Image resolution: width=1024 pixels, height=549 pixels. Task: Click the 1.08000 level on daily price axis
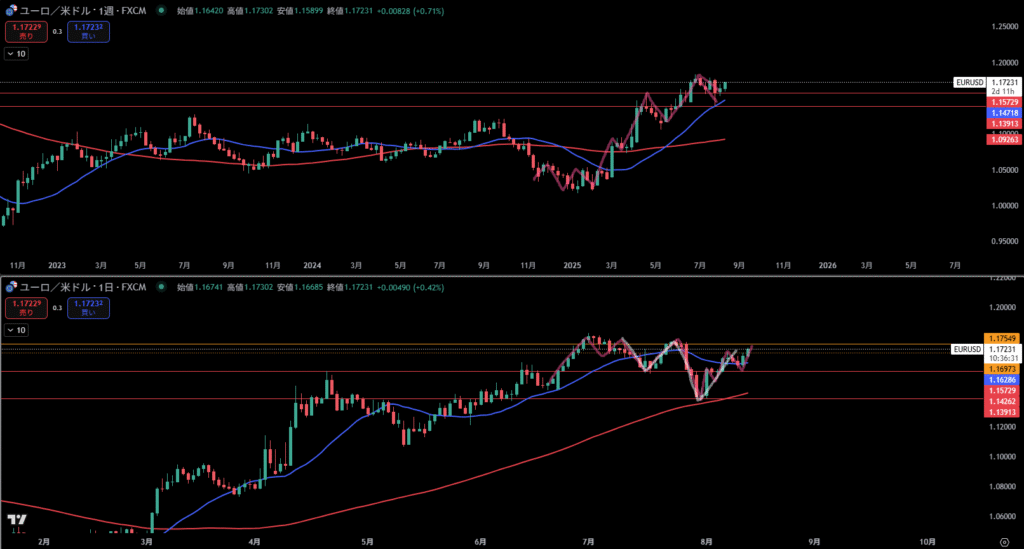1002,486
